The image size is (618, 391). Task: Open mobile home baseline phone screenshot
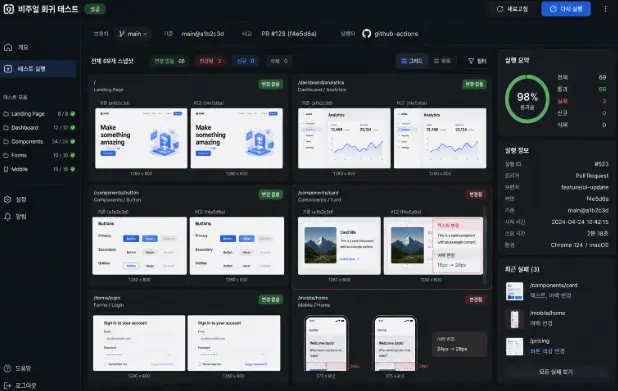point(326,344)
